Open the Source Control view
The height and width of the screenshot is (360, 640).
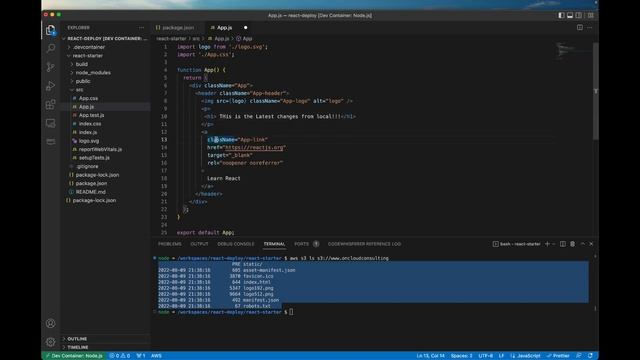click(x=51, y=67)
